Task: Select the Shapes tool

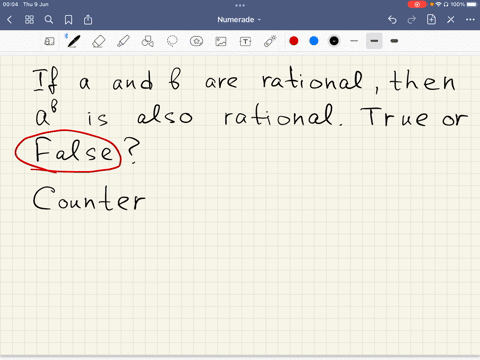Action: [x=147, y=41]
